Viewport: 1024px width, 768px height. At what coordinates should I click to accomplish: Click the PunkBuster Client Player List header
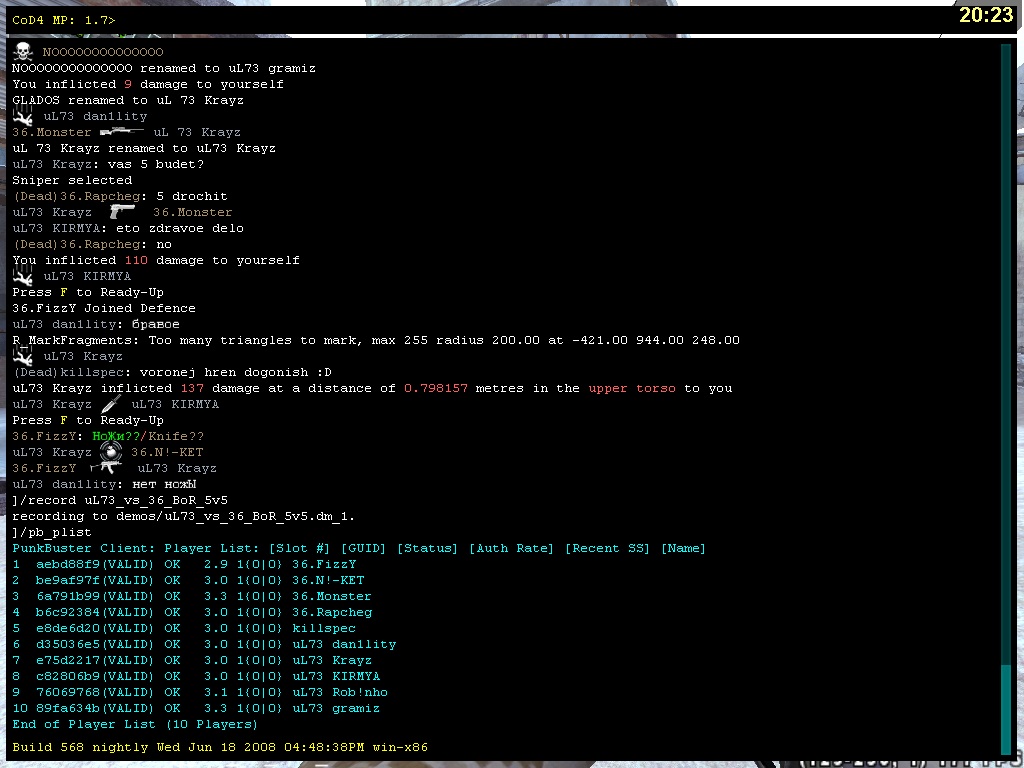tap(359, 549)
